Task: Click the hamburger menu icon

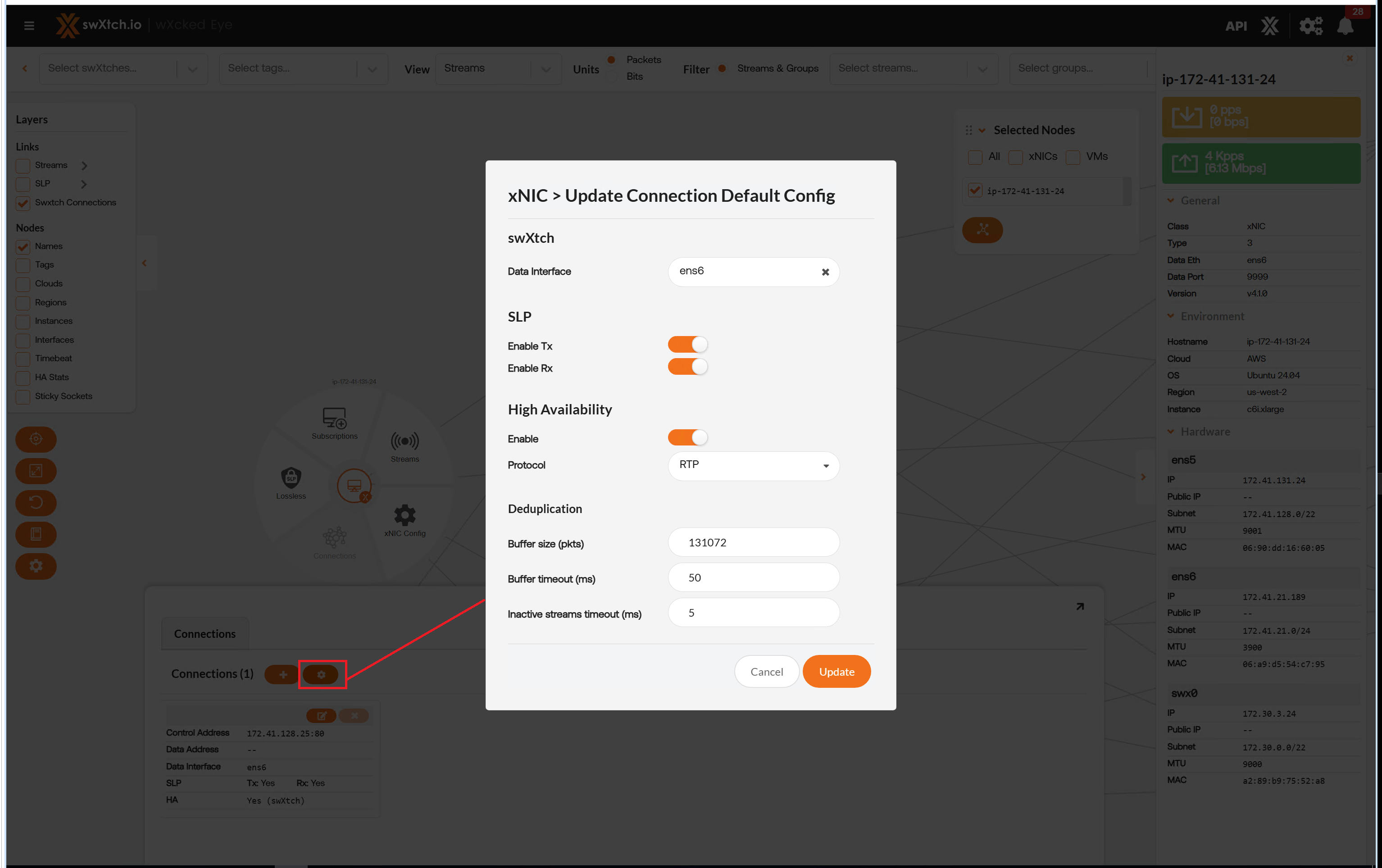Action: [x=29, y=25]
